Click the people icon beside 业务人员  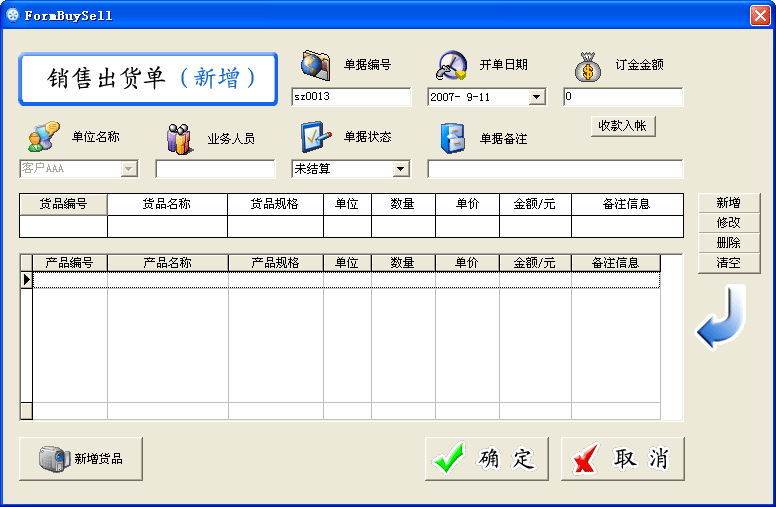pos(179,137)
